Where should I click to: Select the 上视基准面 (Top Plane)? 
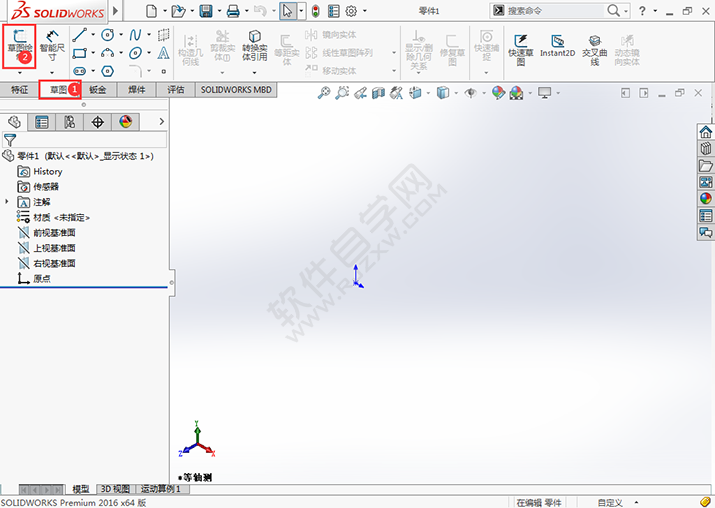click(47, 248)
